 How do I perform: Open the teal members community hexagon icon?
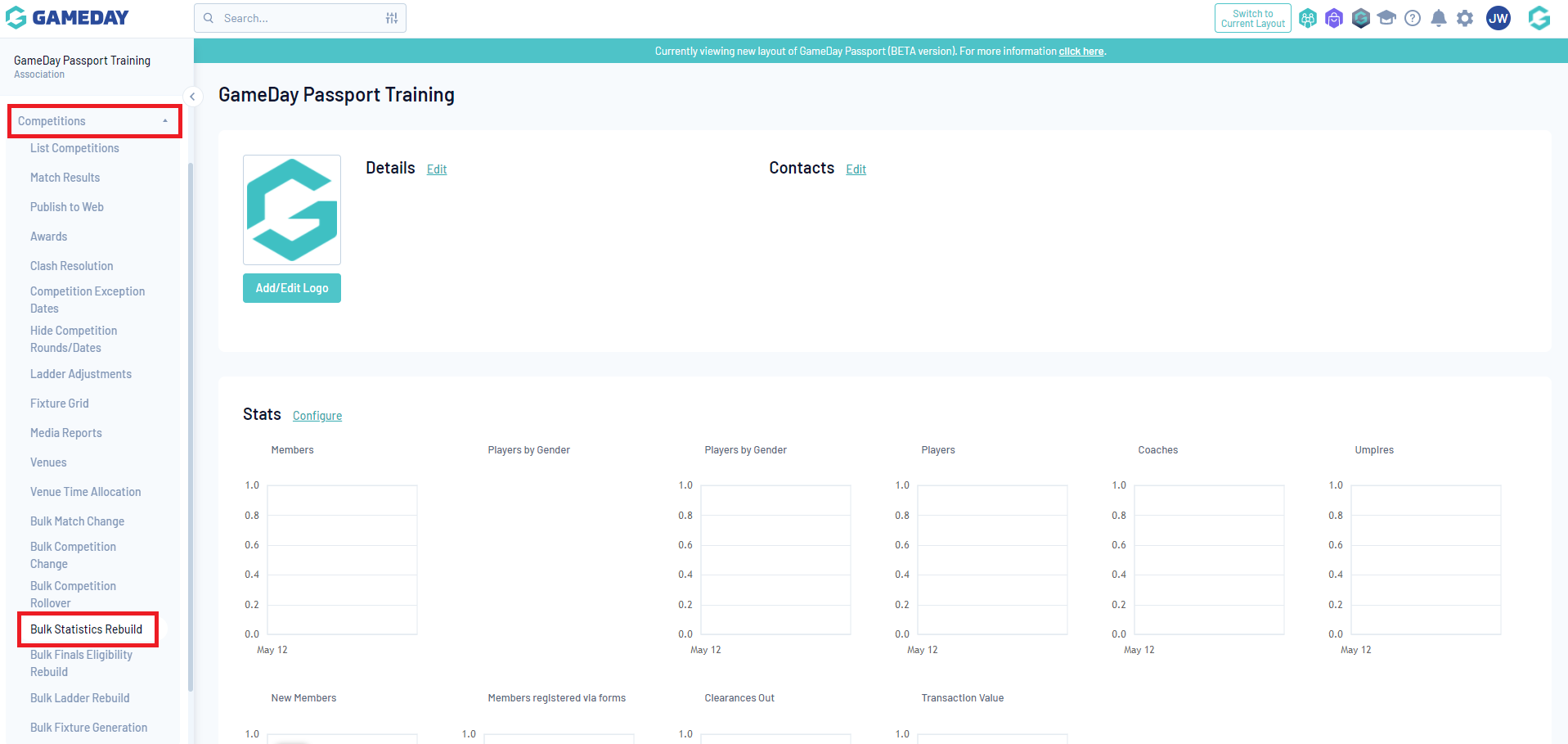1308,18
